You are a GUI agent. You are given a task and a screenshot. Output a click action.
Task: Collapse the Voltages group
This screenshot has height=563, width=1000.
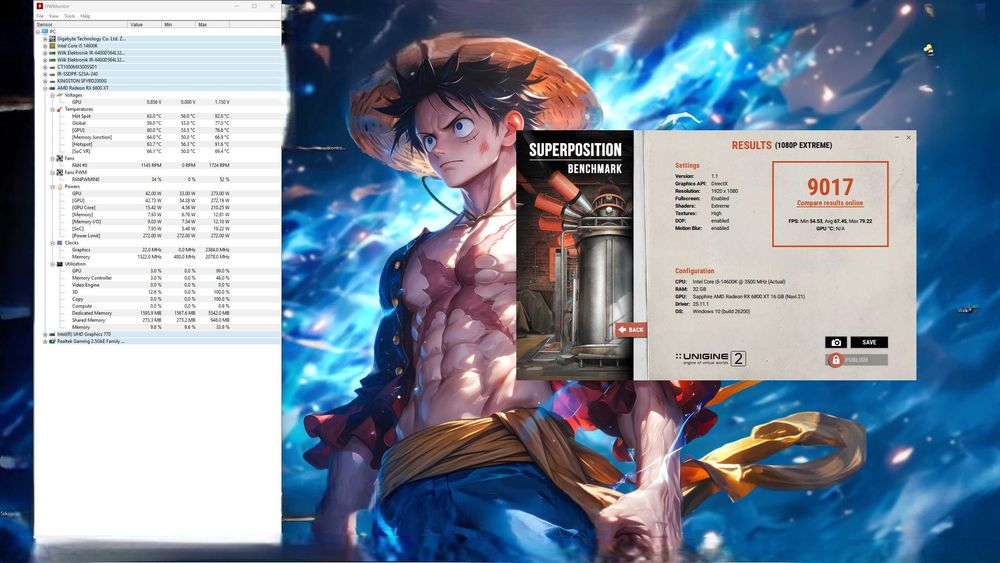[x=52, y=95]
